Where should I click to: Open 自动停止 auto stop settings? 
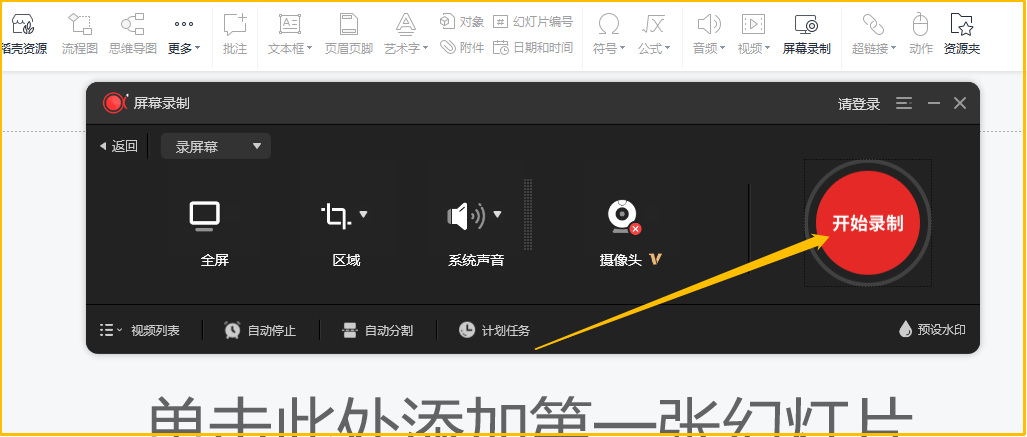click(260, 330)
